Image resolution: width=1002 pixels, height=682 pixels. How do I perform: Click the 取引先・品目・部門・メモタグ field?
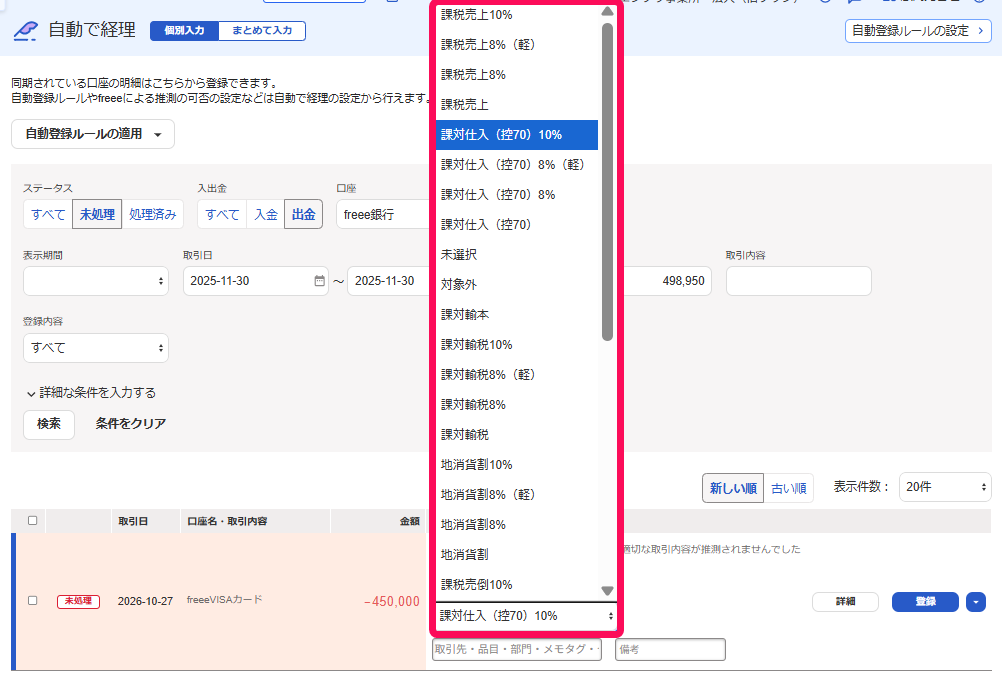[x=517, y=649]
